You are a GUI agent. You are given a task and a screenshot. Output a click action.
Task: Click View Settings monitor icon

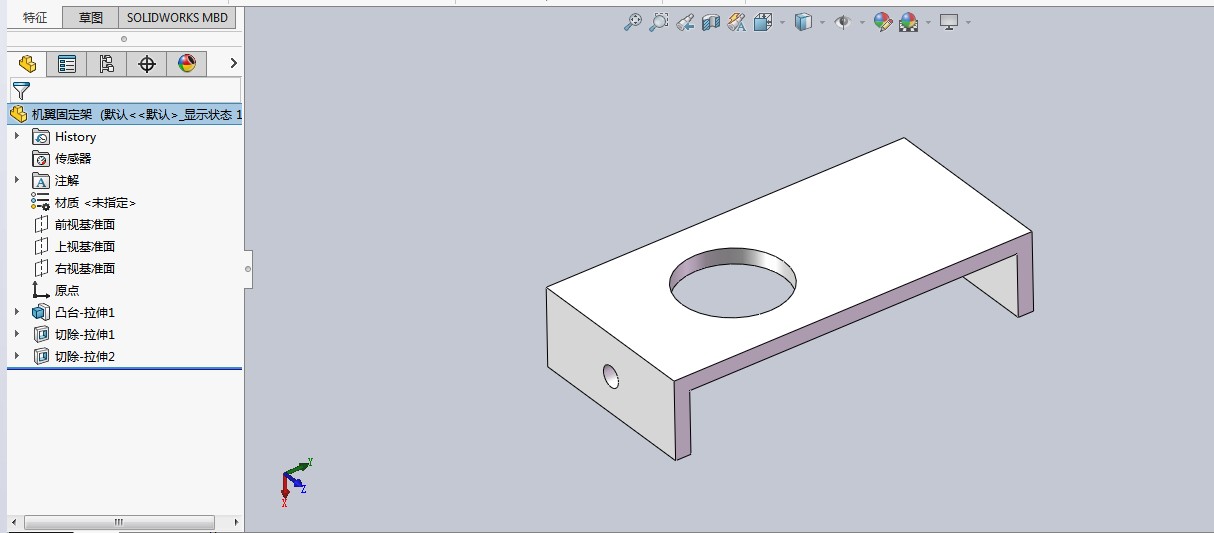pos(949,21)
